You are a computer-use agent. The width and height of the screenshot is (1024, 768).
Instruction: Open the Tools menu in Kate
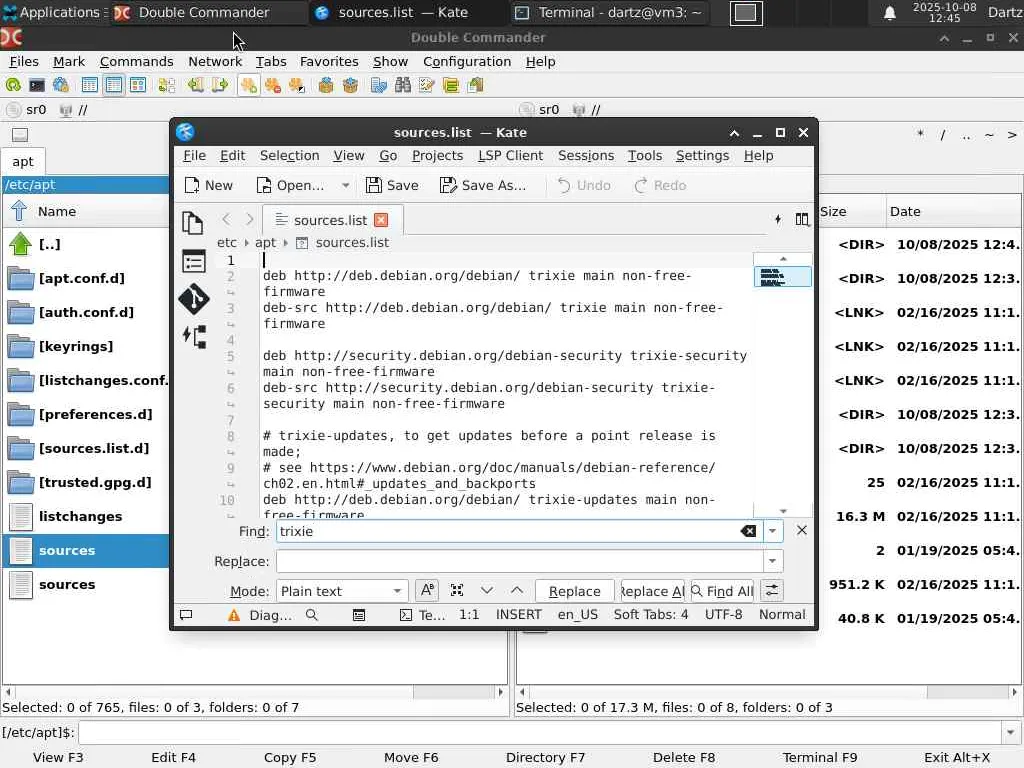click(x=645, y=155)
